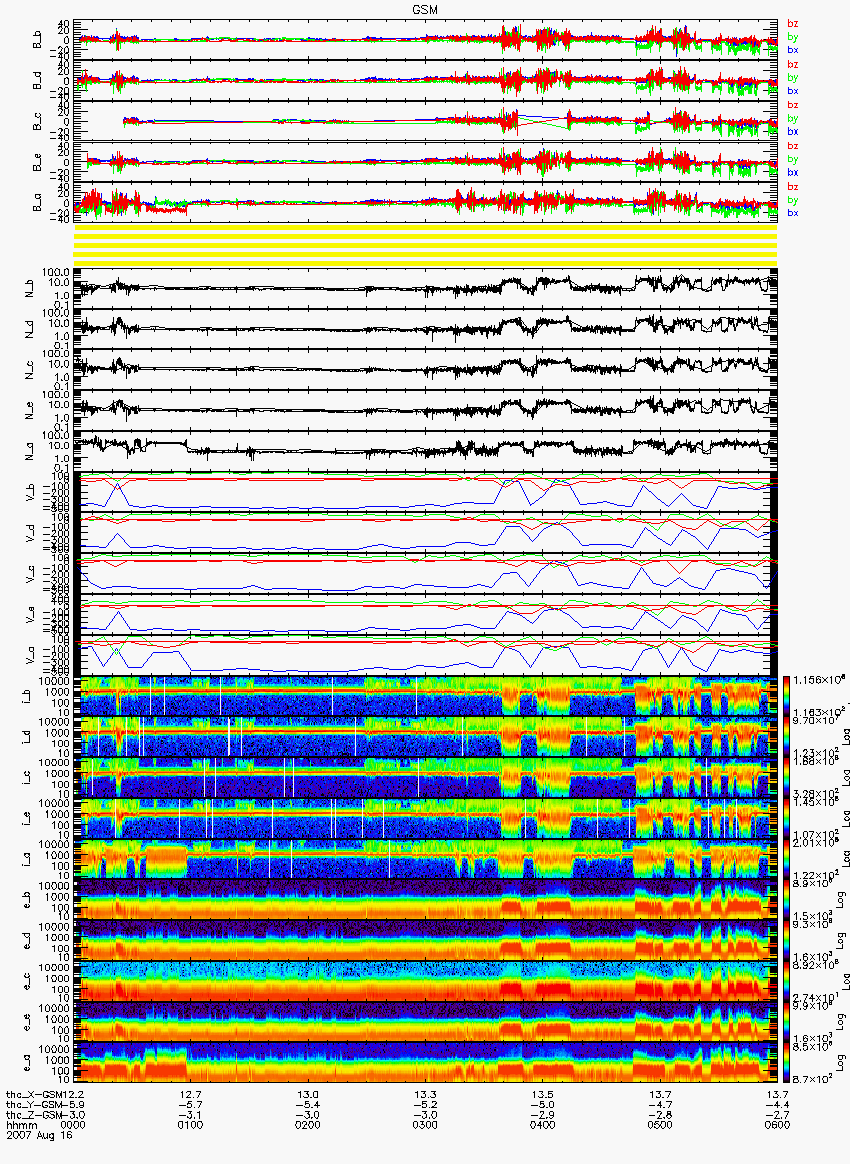Select the B_c magnetic field panel label
Screen dimensions: 850x1164
pos(37,121)
